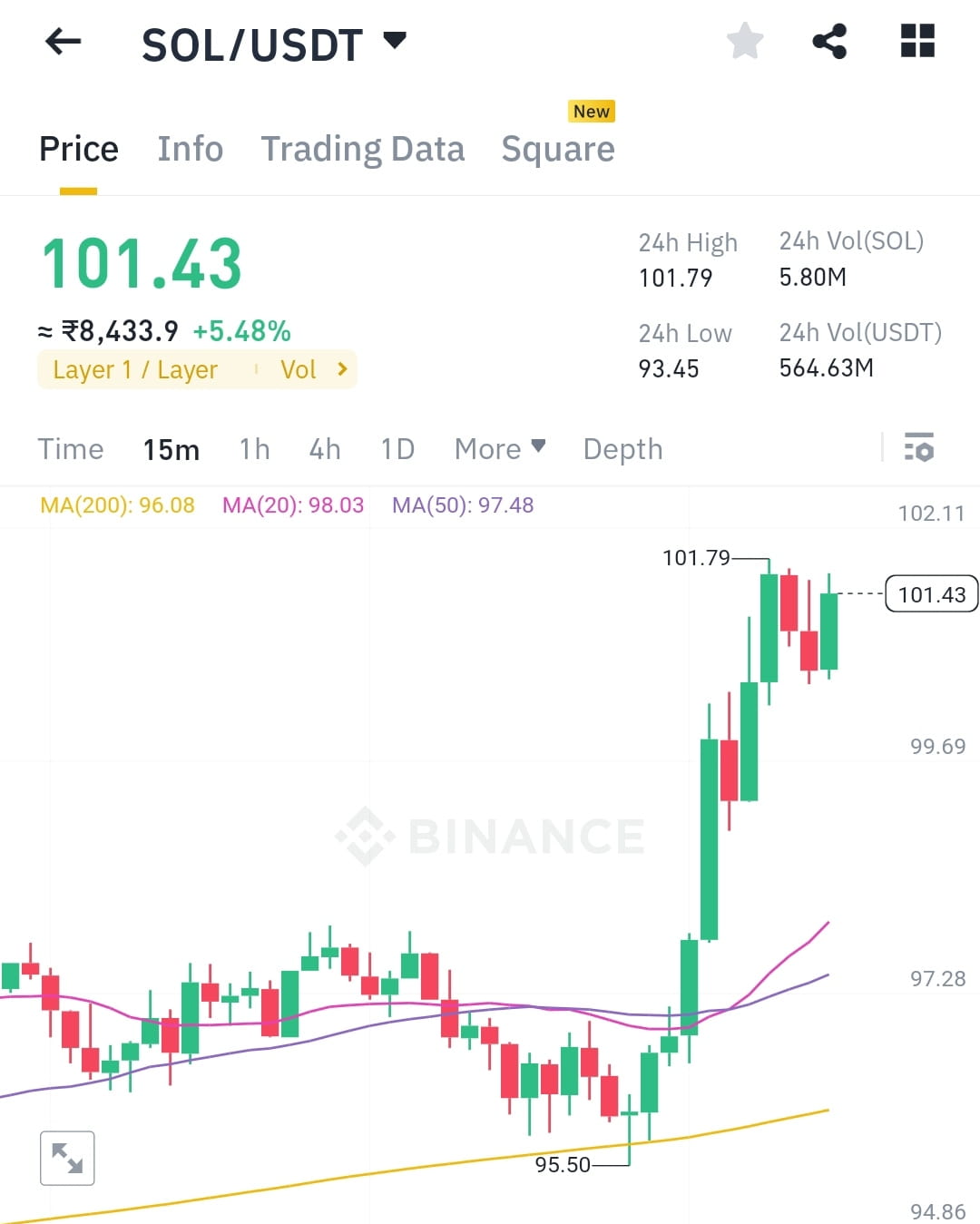980x1224 pixels.
Task: Switch to the Info tab
Action: pos(190,148)
